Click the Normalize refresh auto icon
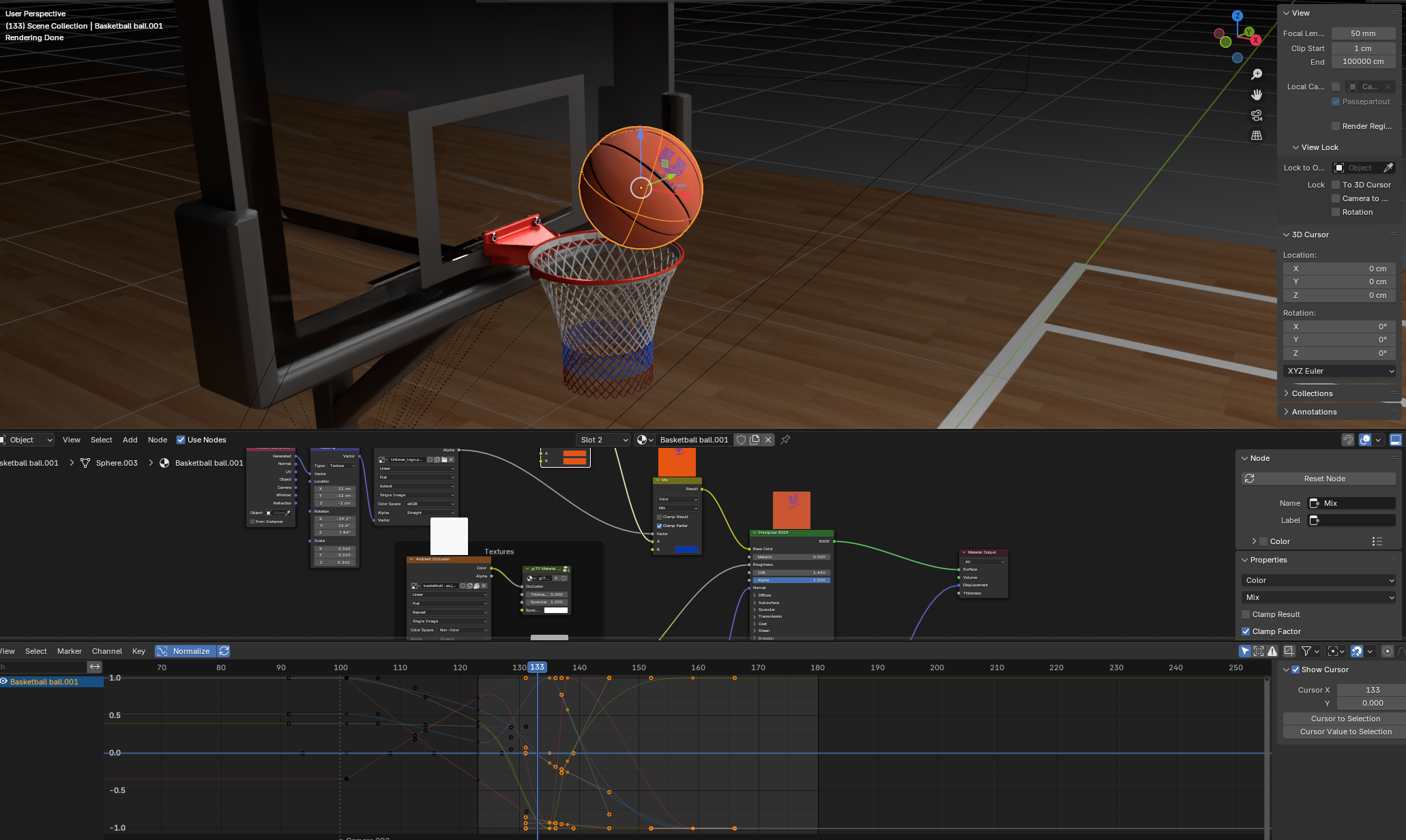This screenshot has width=1406, height=840. [x=224, y=651]
